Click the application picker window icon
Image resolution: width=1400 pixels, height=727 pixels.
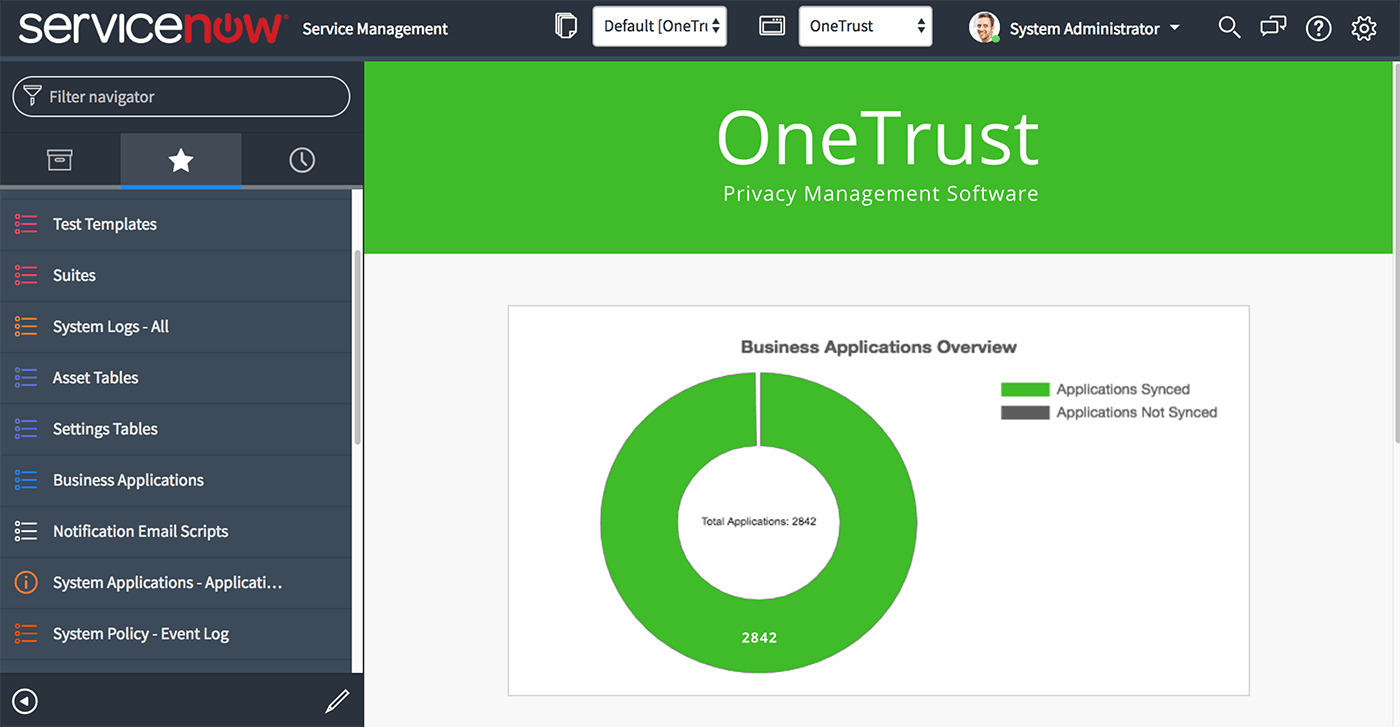pos(772,27)
